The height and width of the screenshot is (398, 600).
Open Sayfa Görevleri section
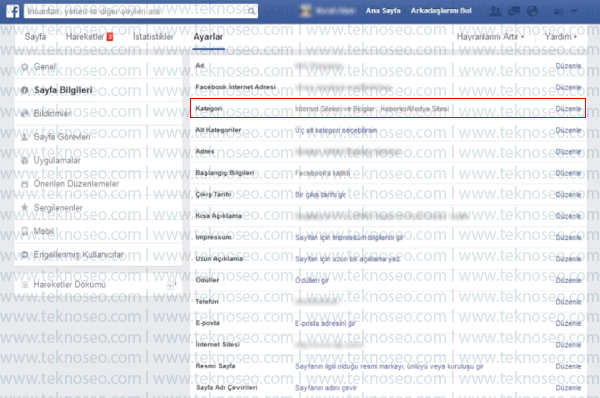[98, 137]
